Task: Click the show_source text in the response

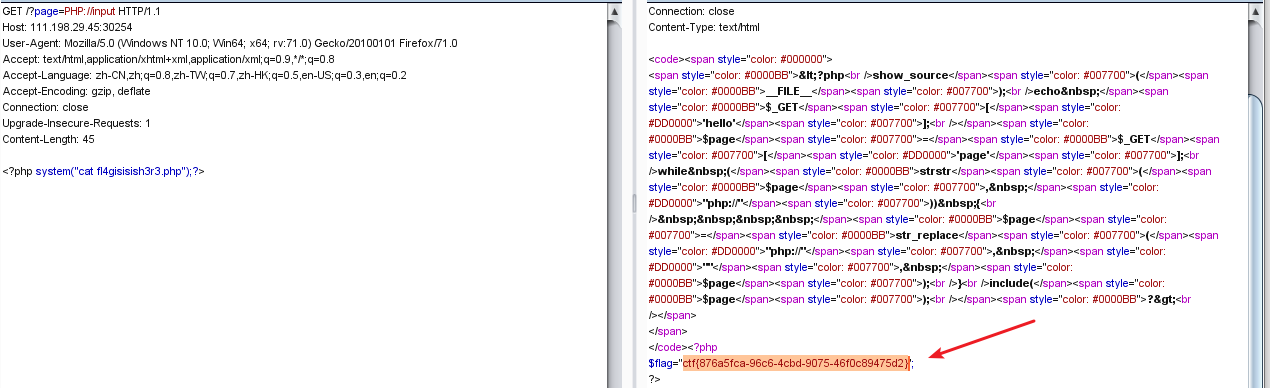Action: [910, 75]
